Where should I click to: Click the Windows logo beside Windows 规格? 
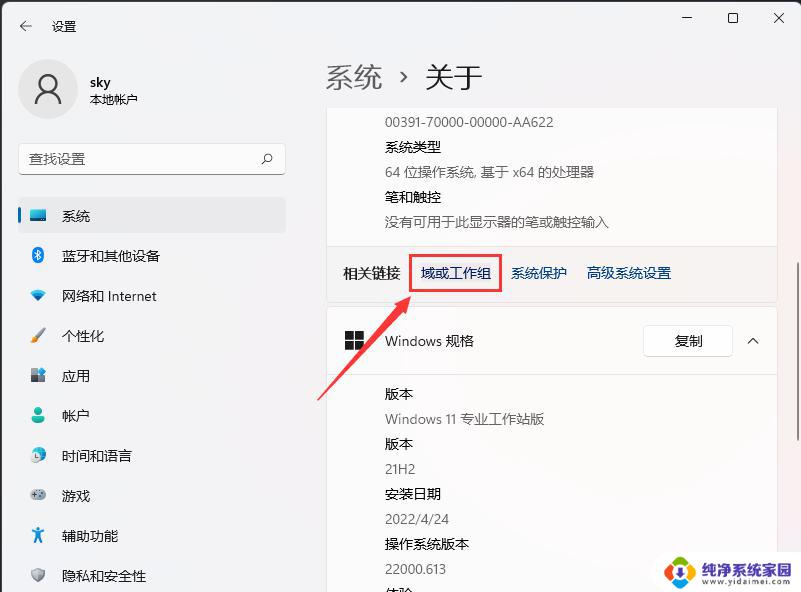(x=354, y=341)
